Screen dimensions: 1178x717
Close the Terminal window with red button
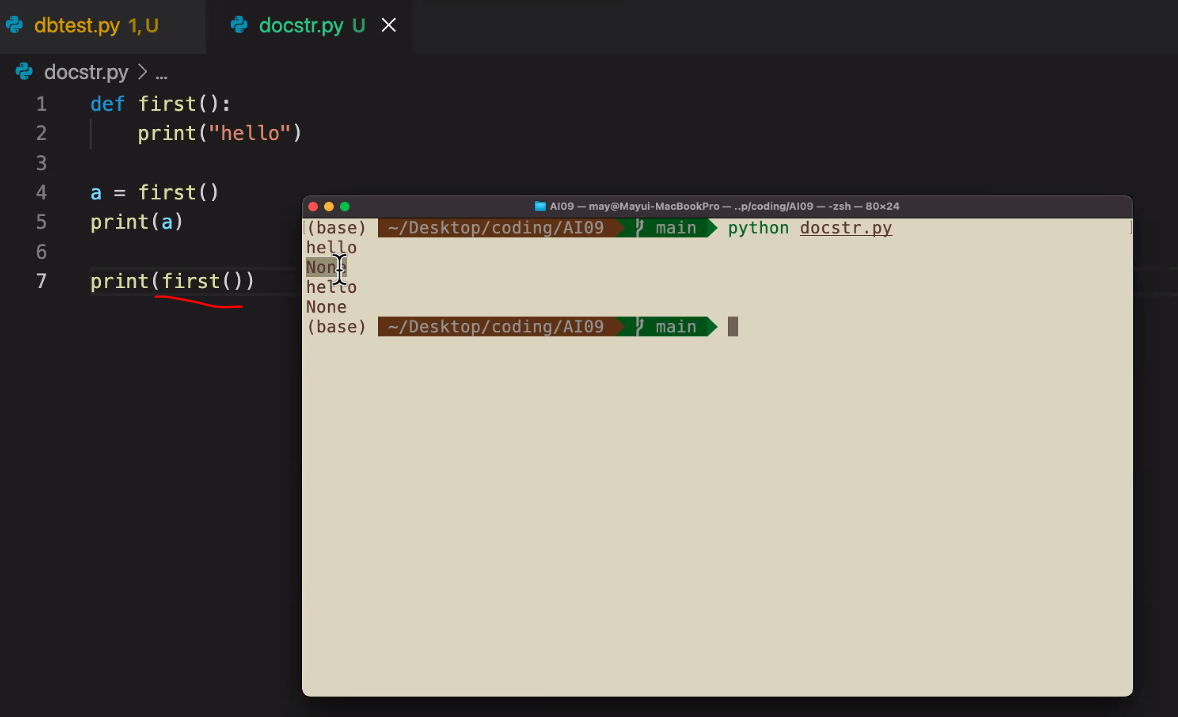coord(313,207)
